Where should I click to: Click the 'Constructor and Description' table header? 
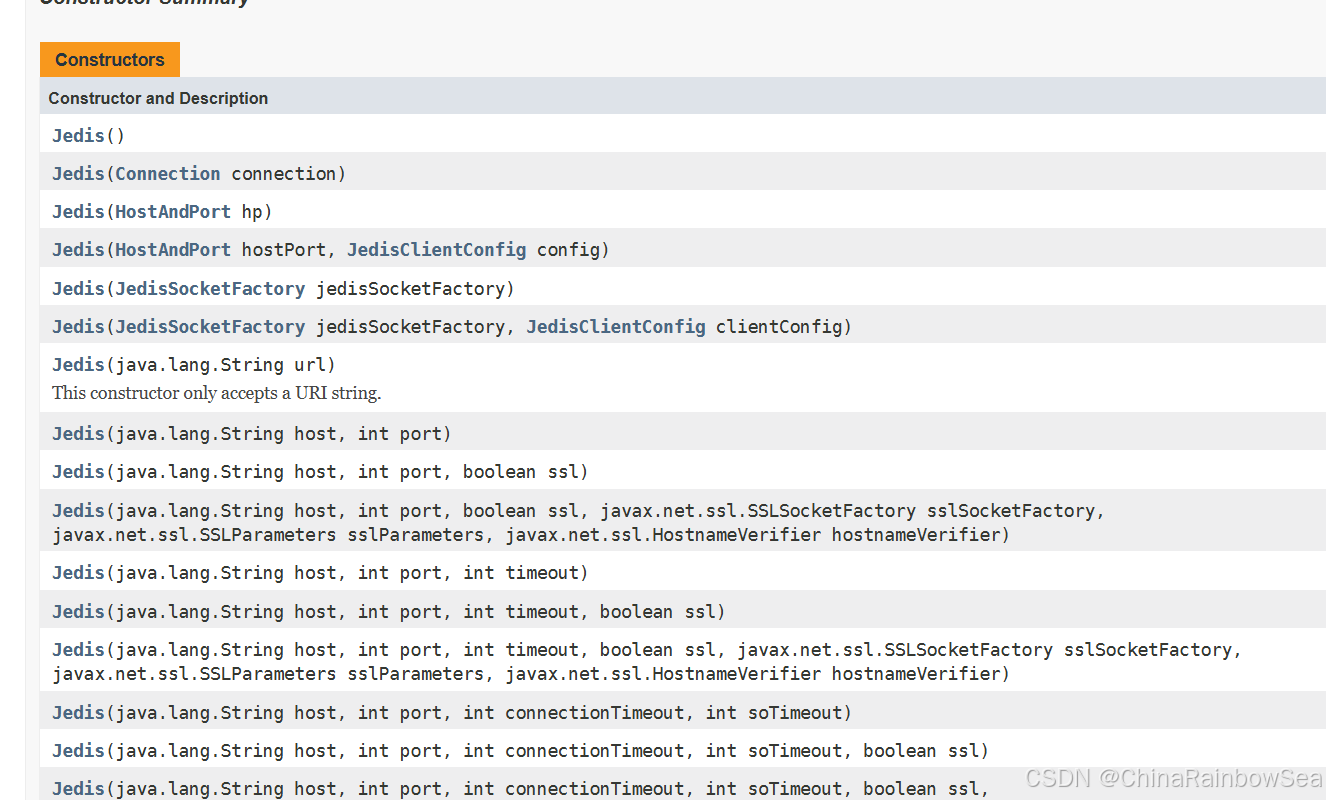click(158, 98)
